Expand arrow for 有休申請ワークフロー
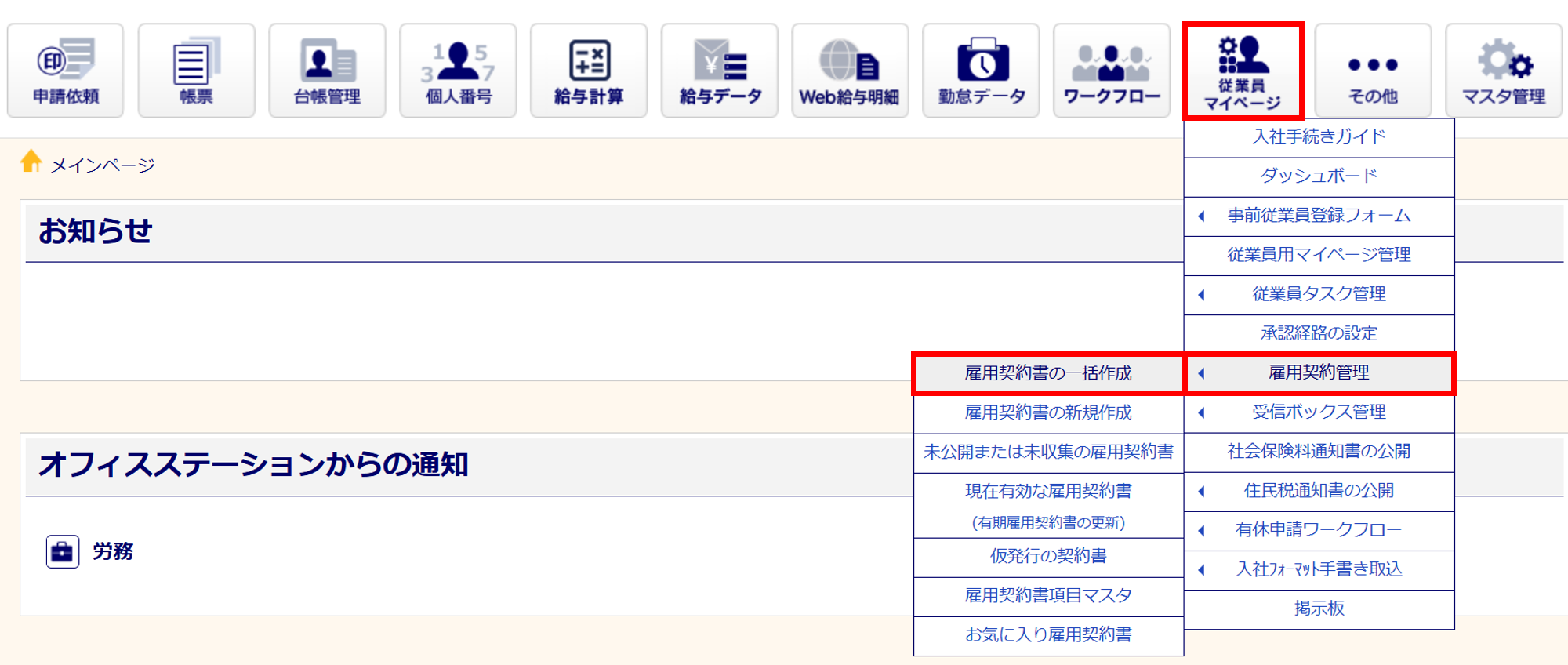 point(1201,531)
